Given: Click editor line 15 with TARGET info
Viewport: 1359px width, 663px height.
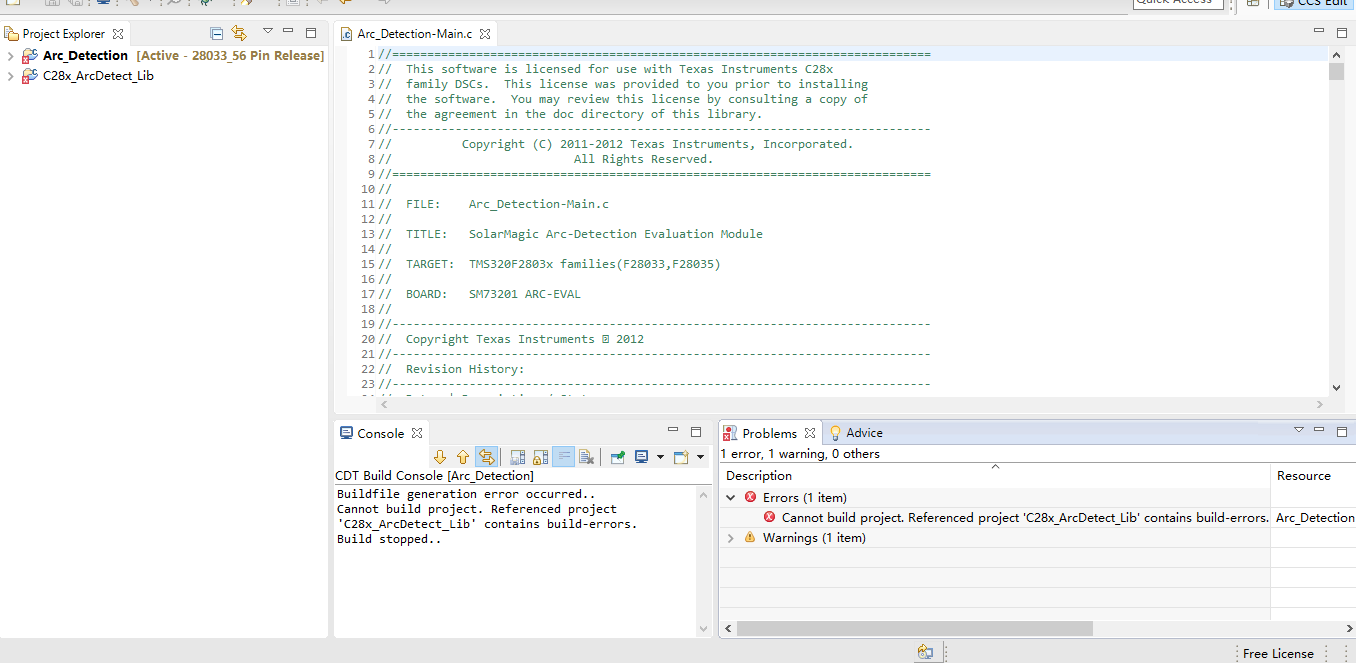Looking at the screenshot, I should (x=549, y=264).
